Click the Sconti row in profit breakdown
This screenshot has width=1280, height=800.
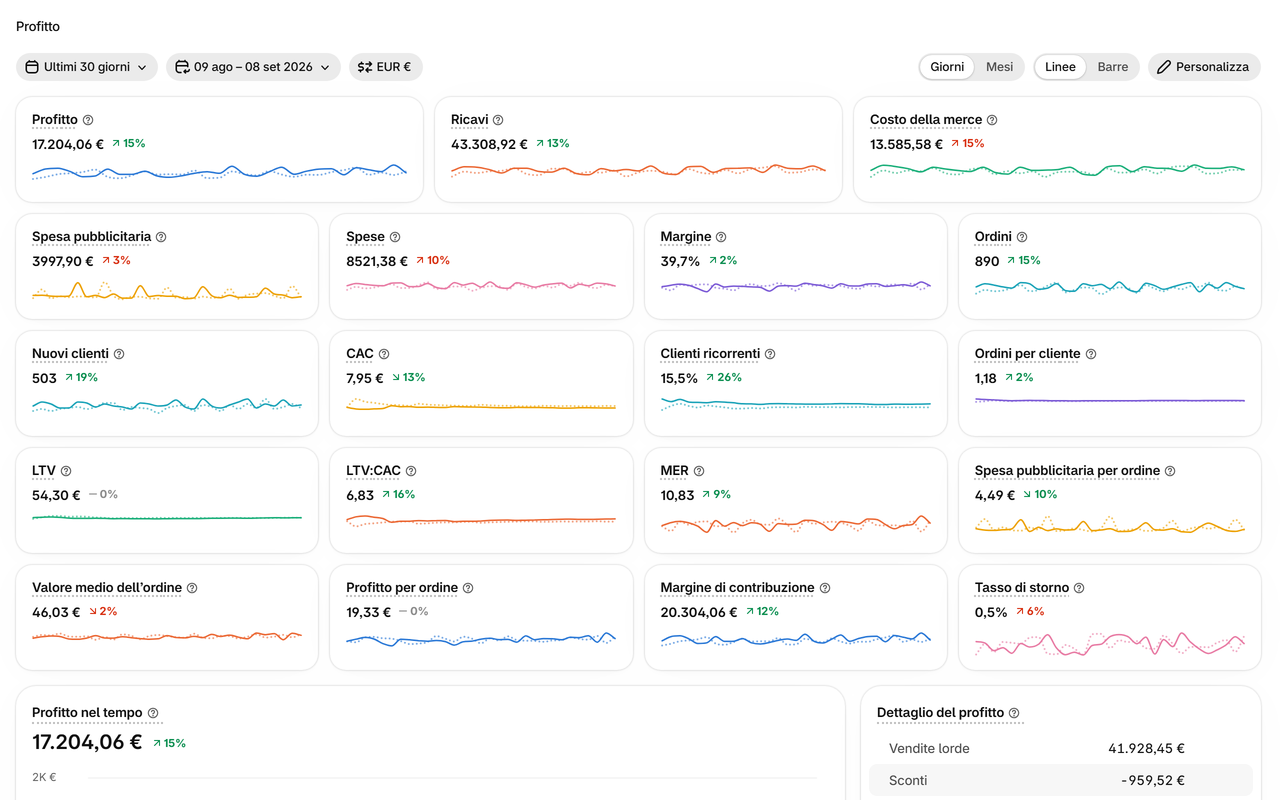(1061, 780)
